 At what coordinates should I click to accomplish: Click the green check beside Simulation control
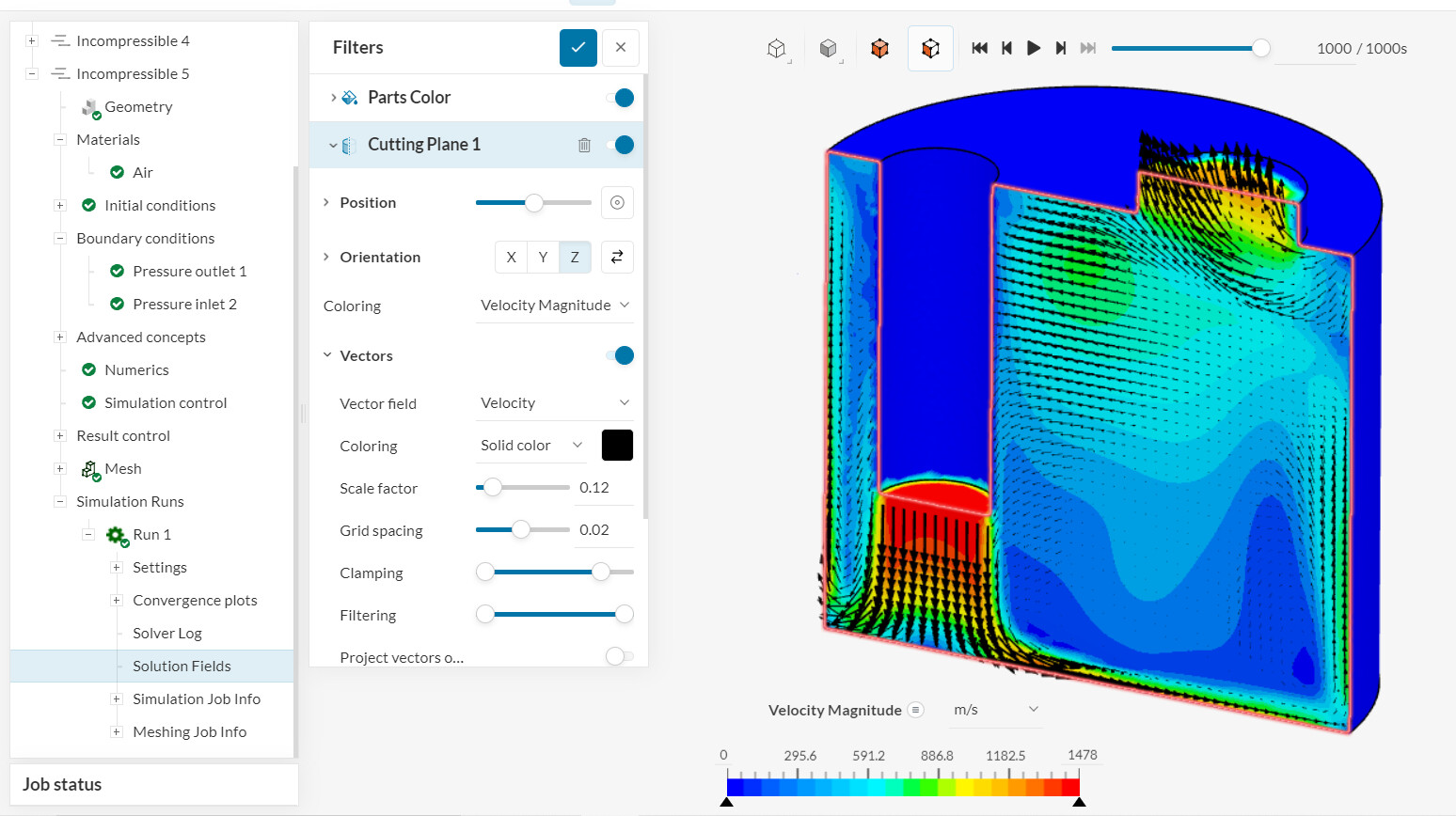click(x=89, y=402)
